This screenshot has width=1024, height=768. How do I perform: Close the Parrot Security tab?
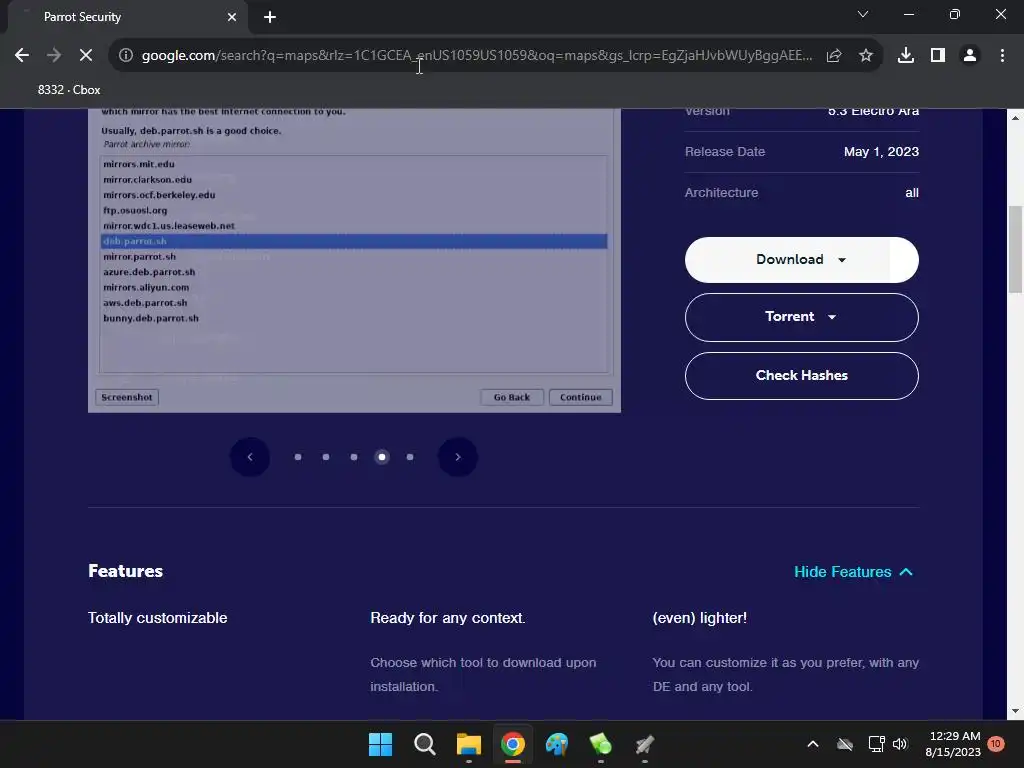point(232,17)
